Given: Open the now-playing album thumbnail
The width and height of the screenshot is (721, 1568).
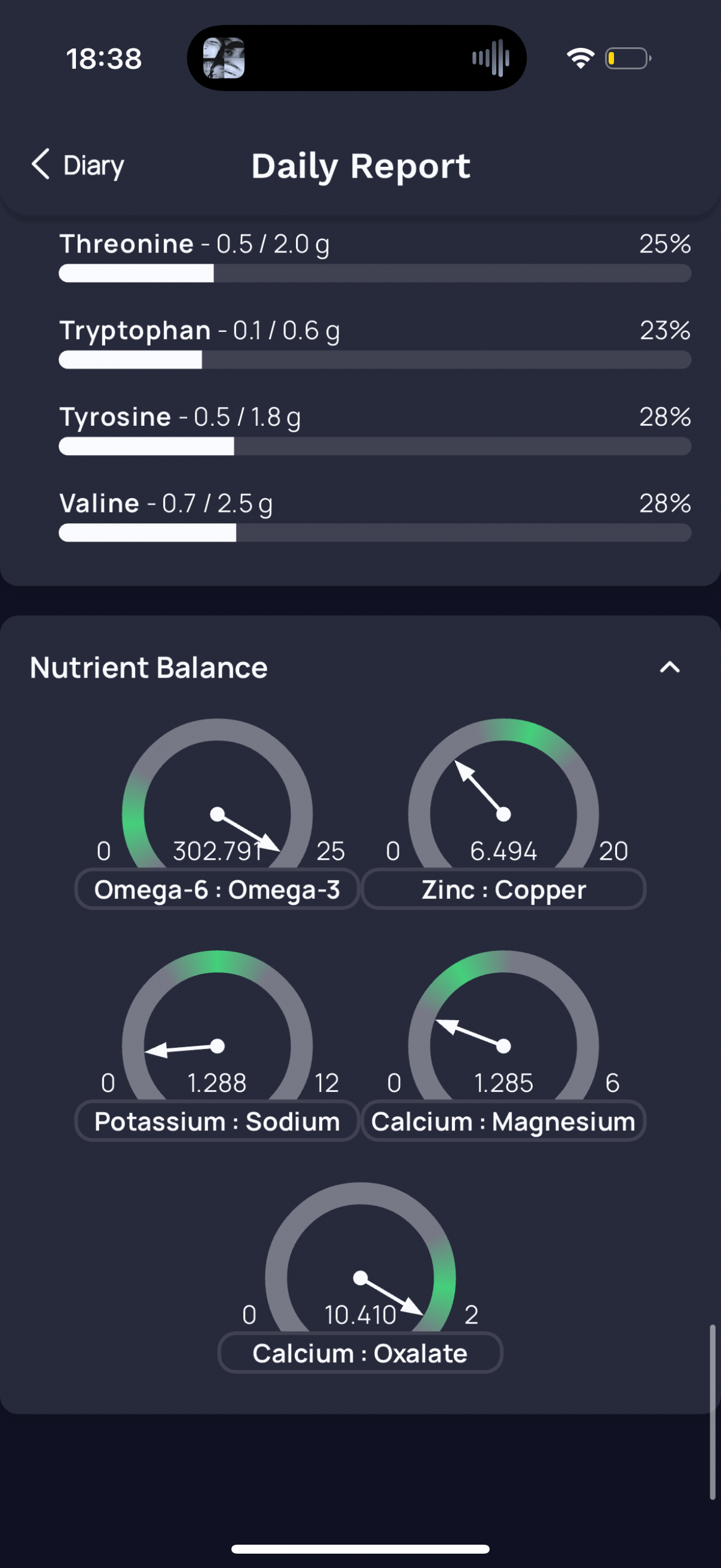Looking at the screenshot, I should [224, 58].
